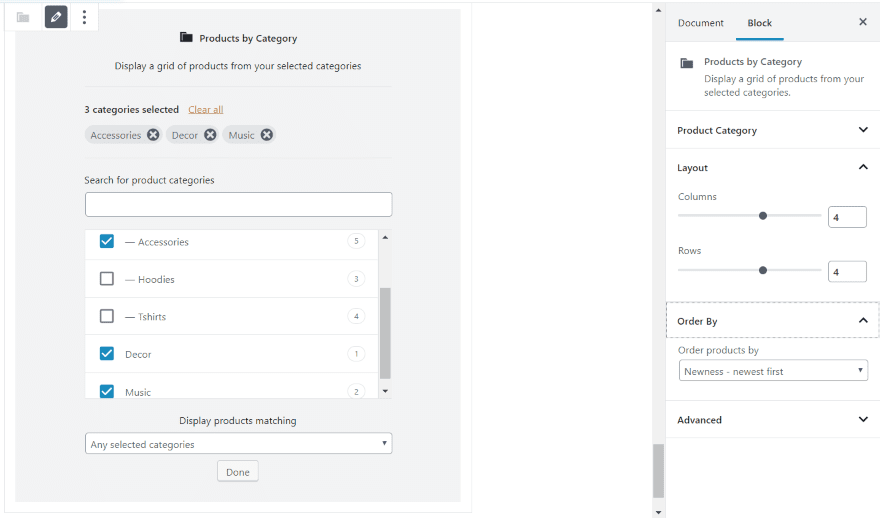This screenshot has height=518, width=880.
Task: Click the Clear all link
Action: 205,109
